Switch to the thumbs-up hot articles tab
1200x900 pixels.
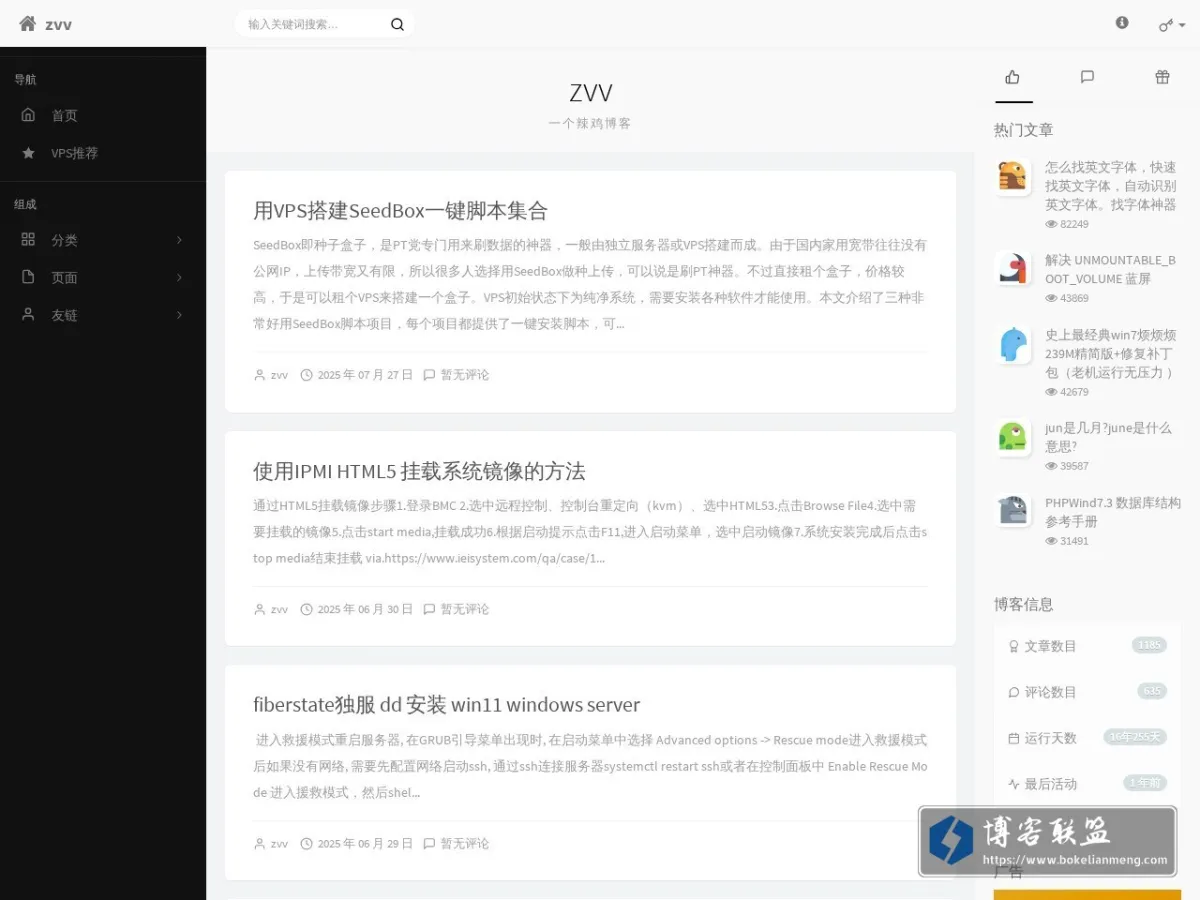[x=1013, y=77]
